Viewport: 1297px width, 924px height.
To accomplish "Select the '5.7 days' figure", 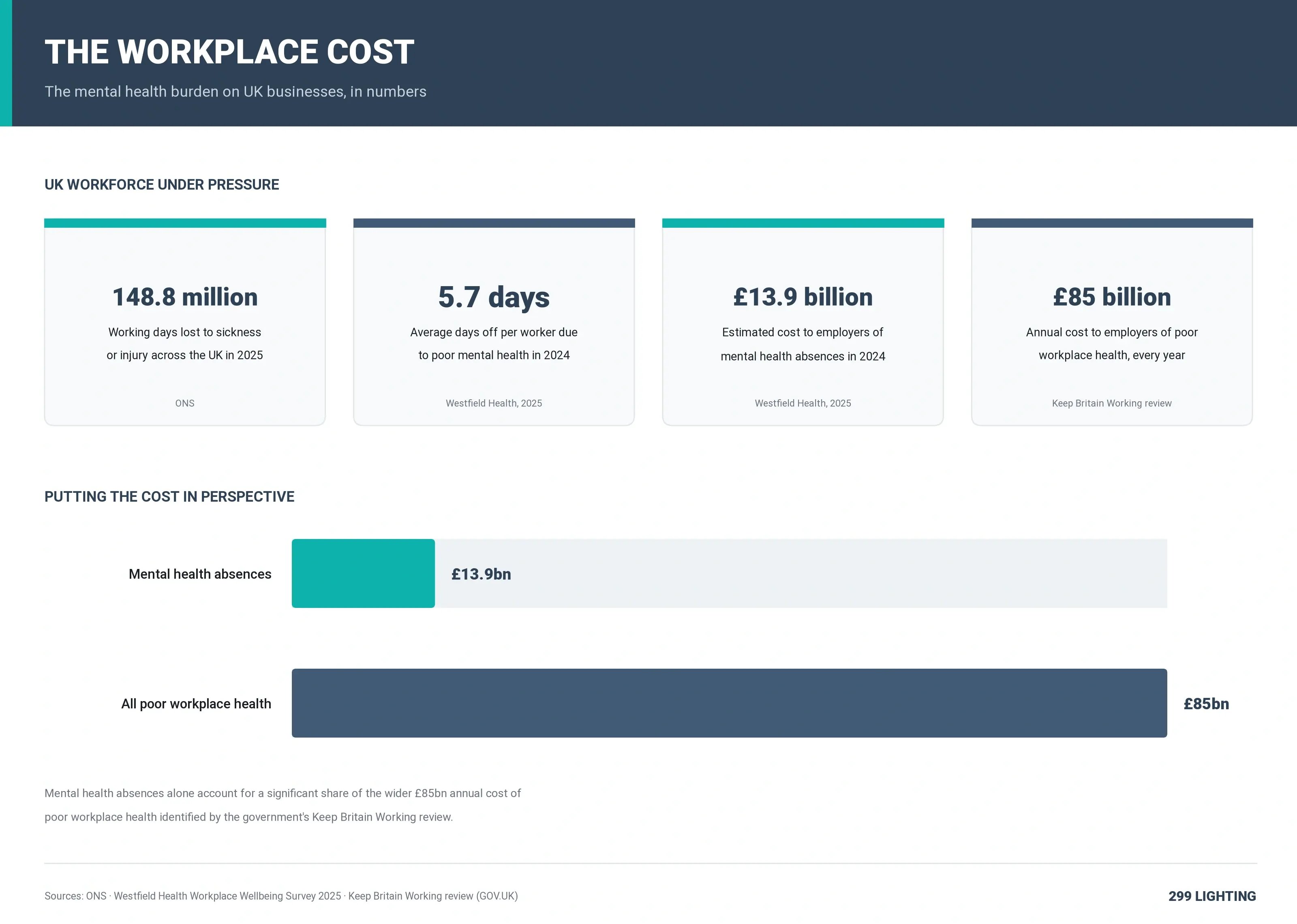I will pyautogui.click(x=494, y=297).
